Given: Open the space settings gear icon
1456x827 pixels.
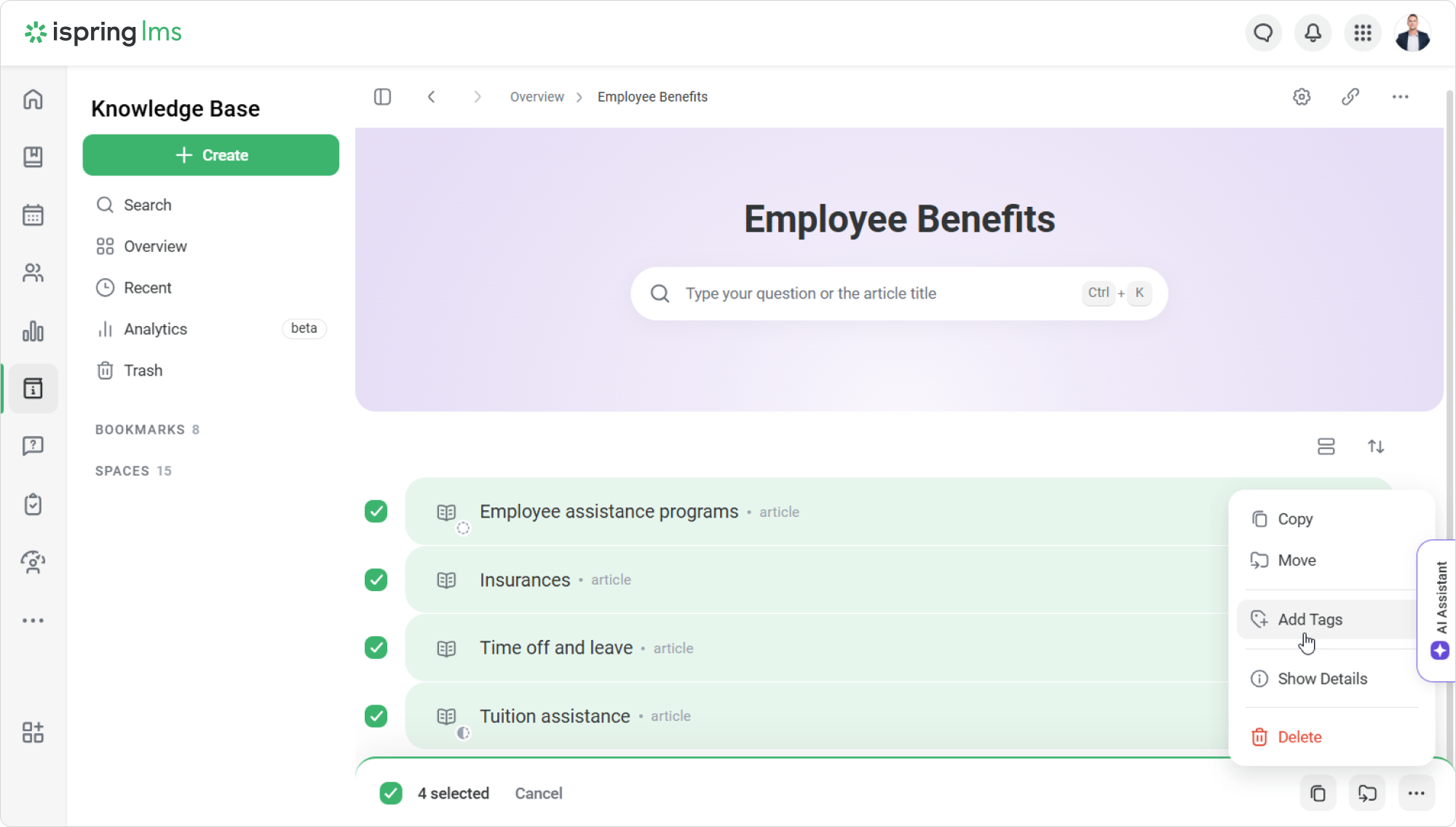Looking at the screenshot, I should pos(1302,97).
